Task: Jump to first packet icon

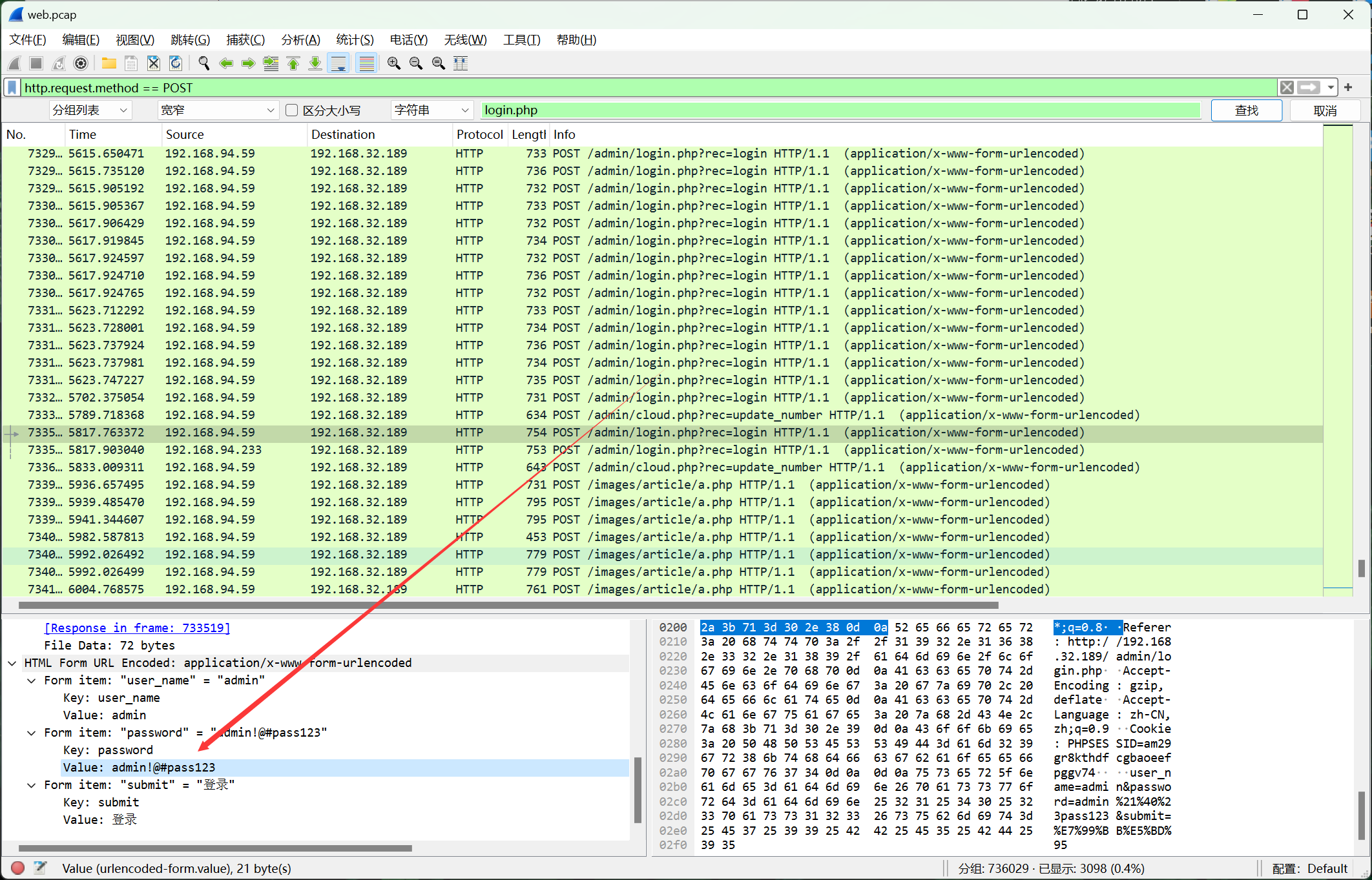Action: point(293,63)
